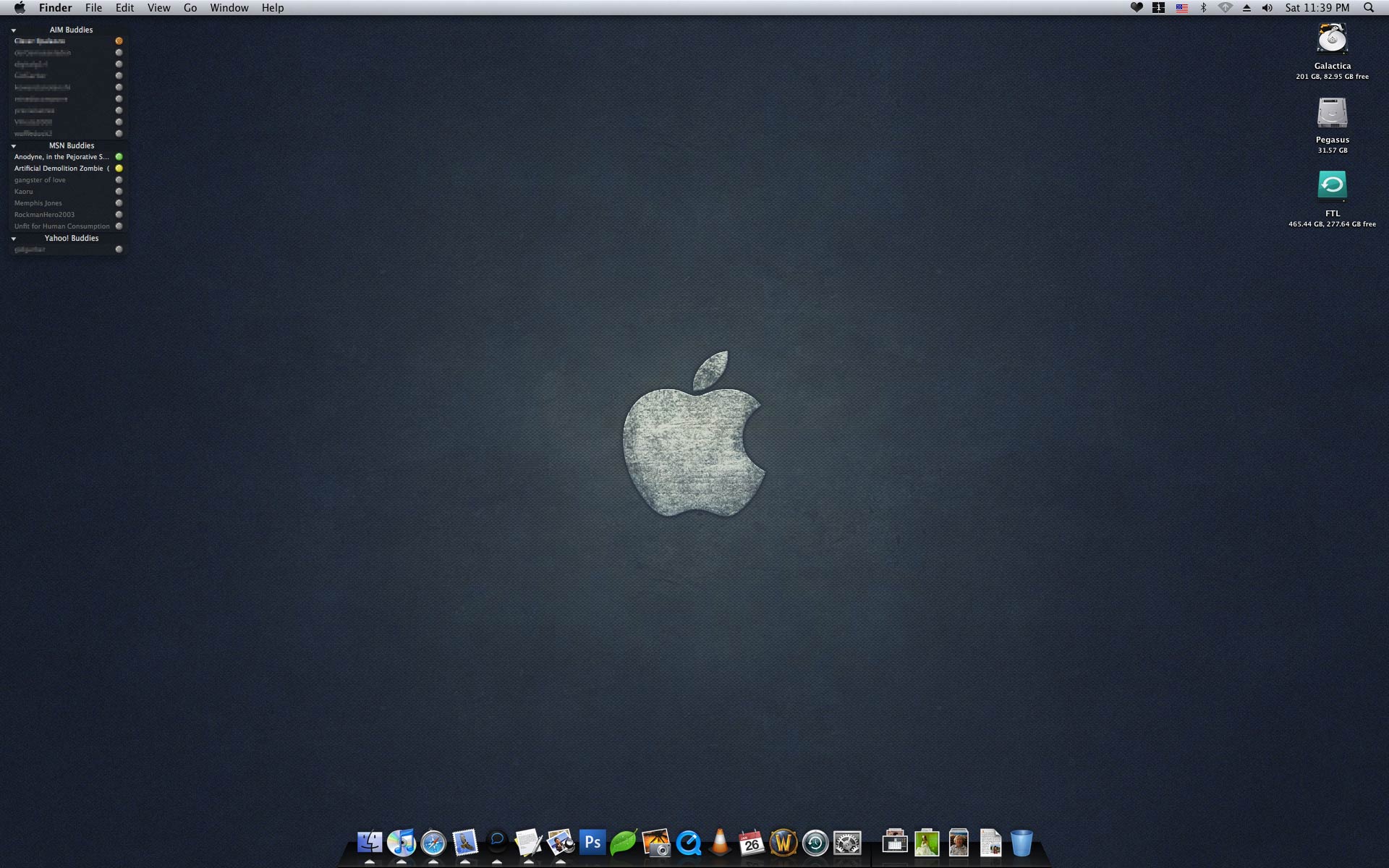Launch Preview from the Dock
Viewport: 1389px width, 868px height.
coord(561,843)
